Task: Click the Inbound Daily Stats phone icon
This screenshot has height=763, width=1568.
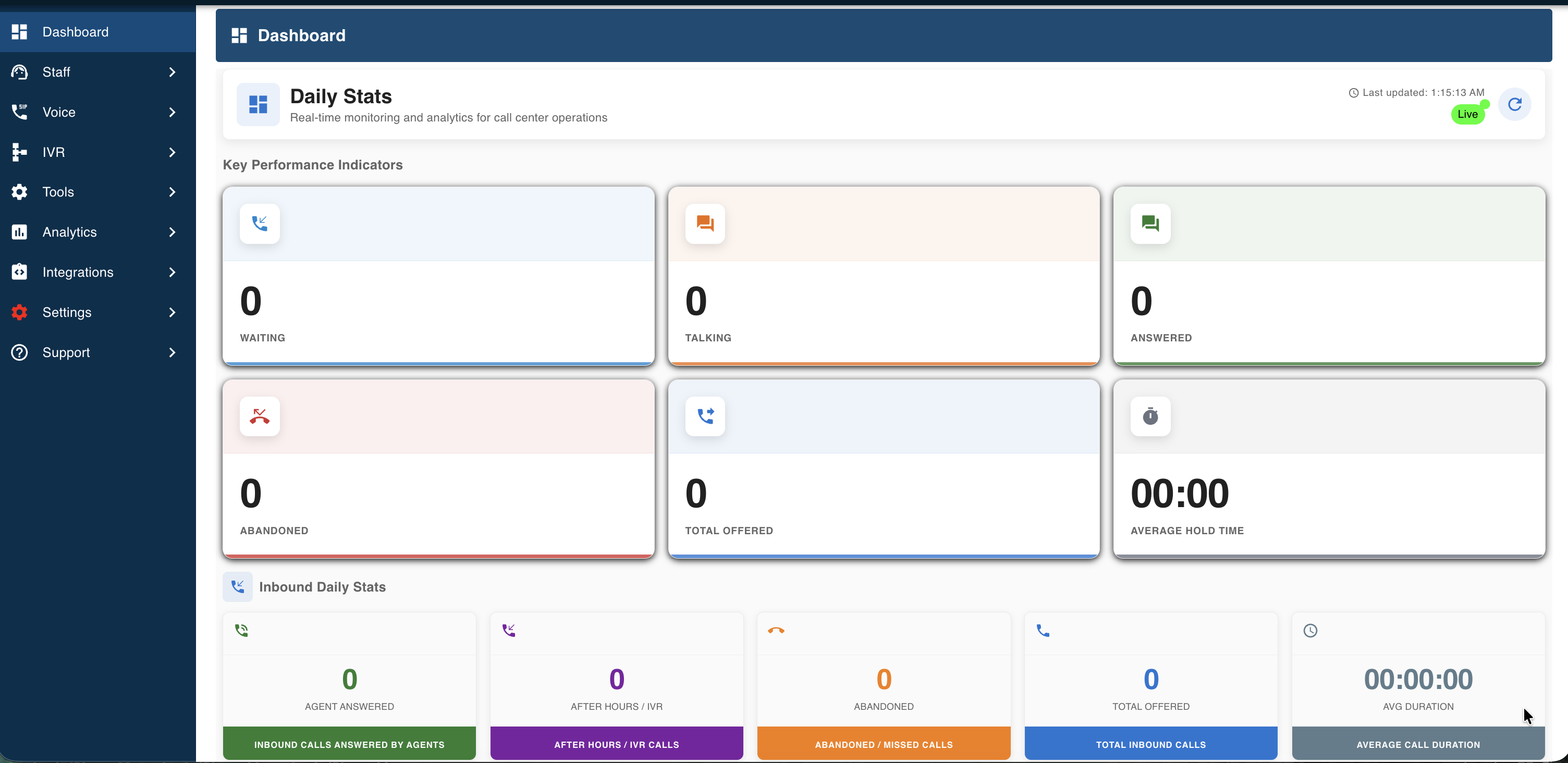Action: [x=237, y=586]
